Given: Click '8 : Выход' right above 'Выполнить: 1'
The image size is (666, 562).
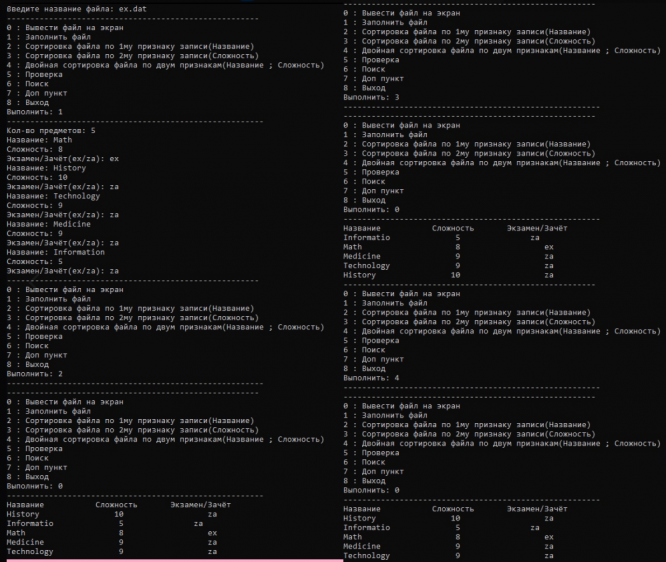Looking at the screenshot, I should pyautogui.click(x=28, y=102).
